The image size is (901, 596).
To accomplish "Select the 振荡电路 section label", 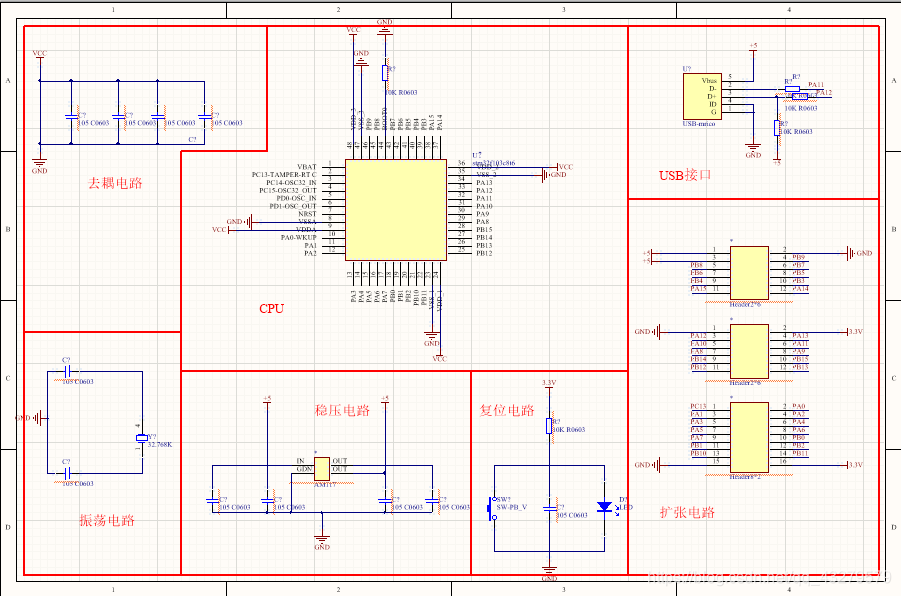I will point(107,521).
